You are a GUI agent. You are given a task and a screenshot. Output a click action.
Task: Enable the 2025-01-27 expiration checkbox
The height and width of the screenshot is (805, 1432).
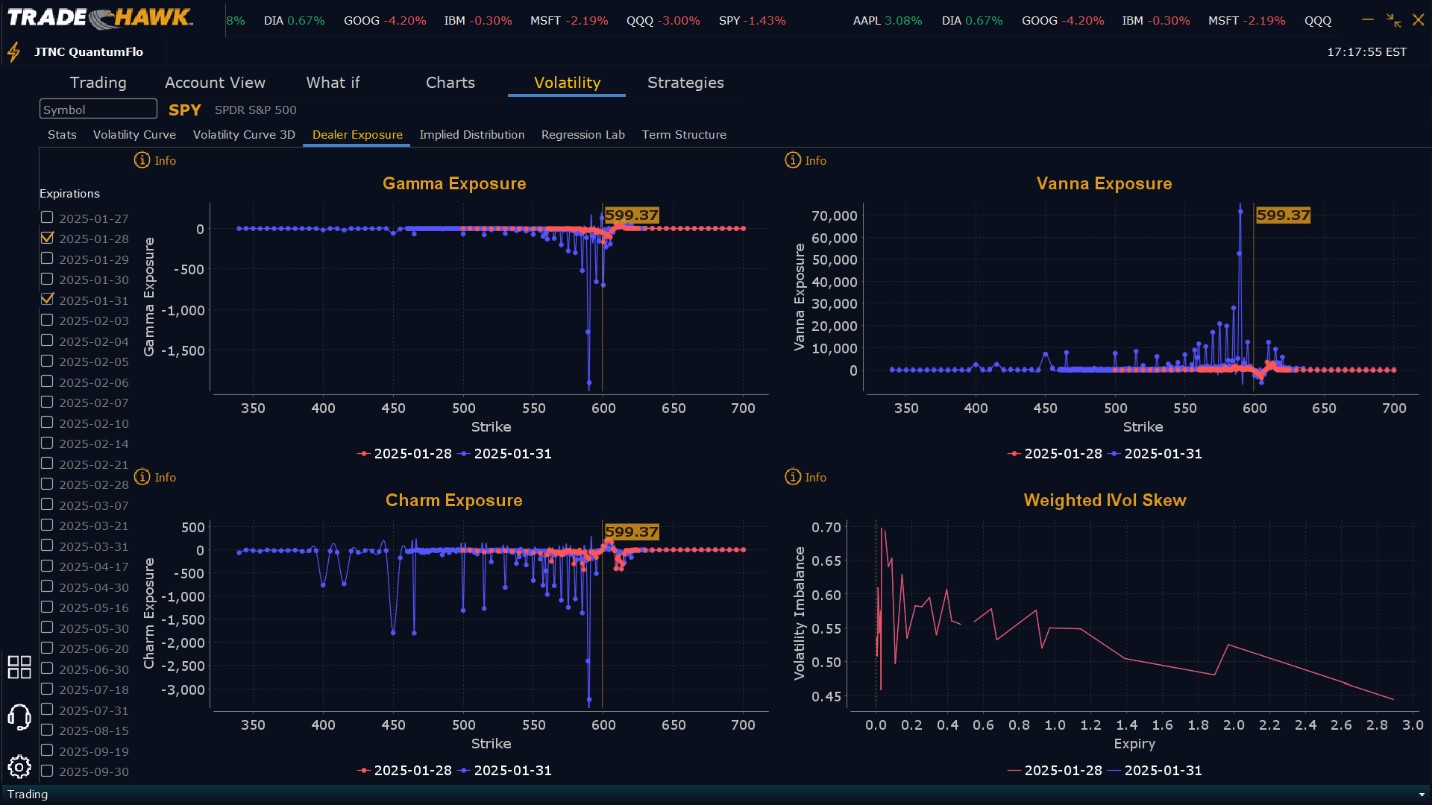(x=47, y=218)
